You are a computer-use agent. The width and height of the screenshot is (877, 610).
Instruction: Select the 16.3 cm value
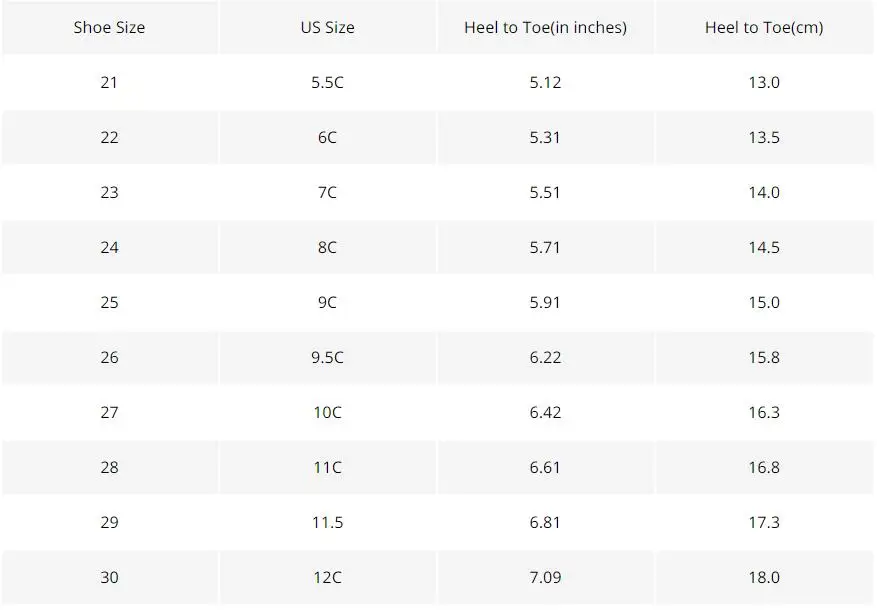pyautogui.click(x=764, y=412)
